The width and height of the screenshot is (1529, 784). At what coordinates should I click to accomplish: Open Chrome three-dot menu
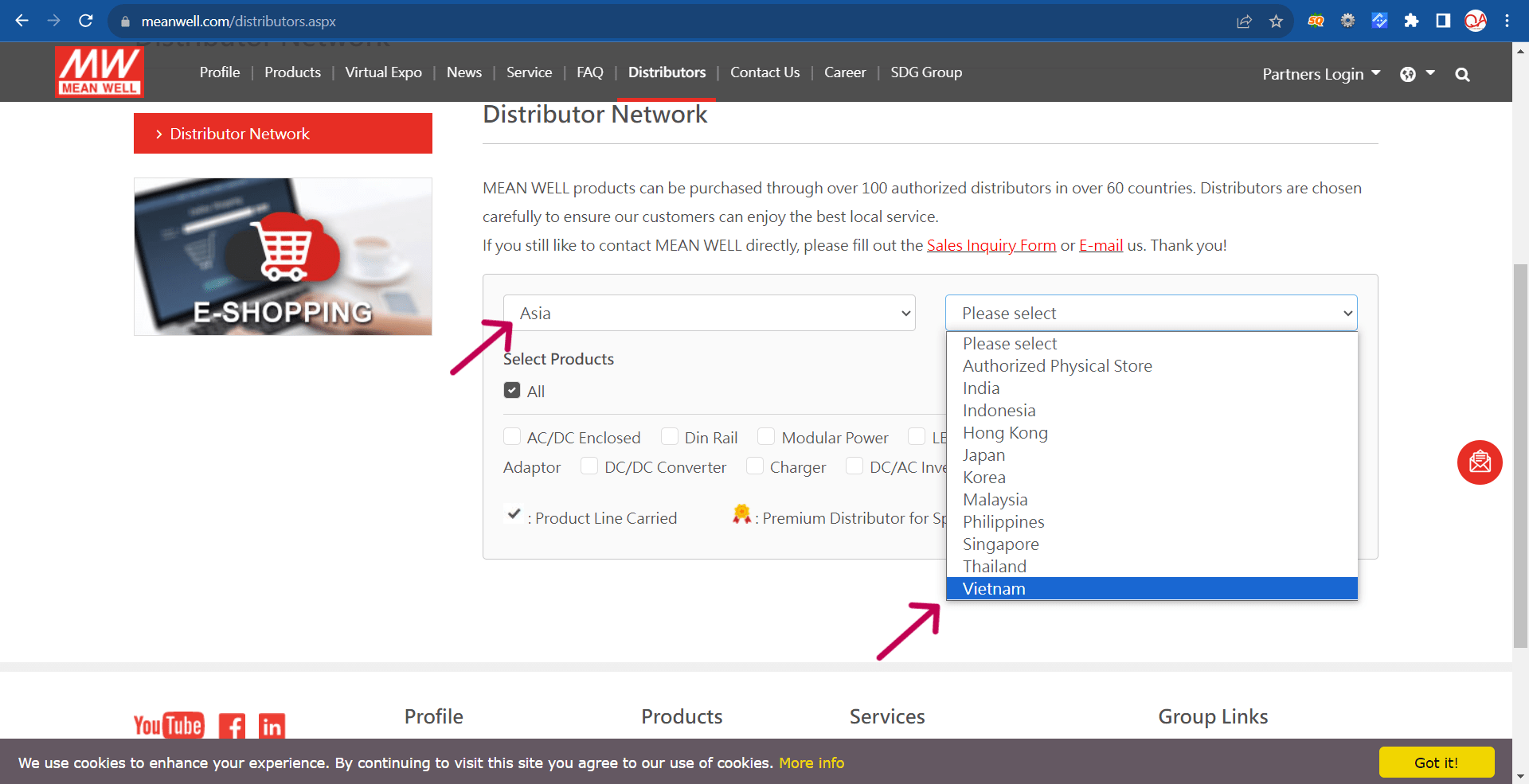coord(1507,21)
